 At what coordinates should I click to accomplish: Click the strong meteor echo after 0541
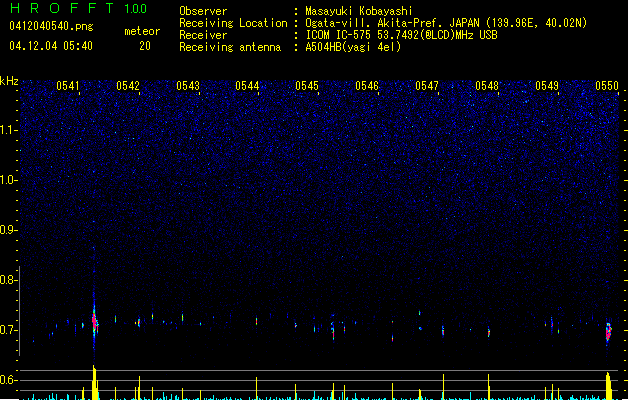[x=95, y=321]
